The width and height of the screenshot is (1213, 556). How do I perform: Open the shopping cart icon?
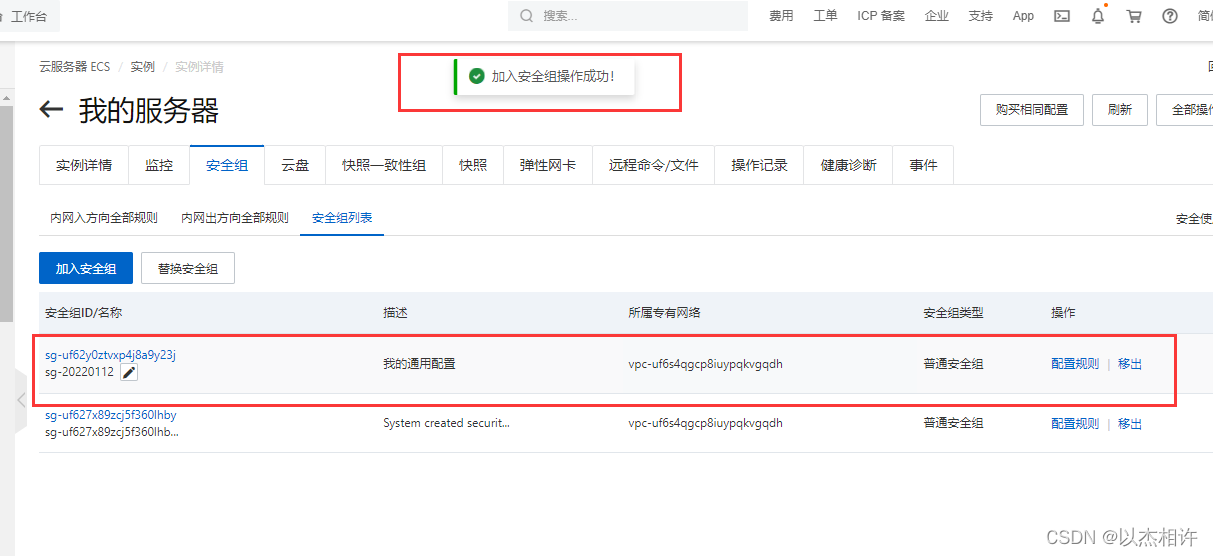(1134, 16)
